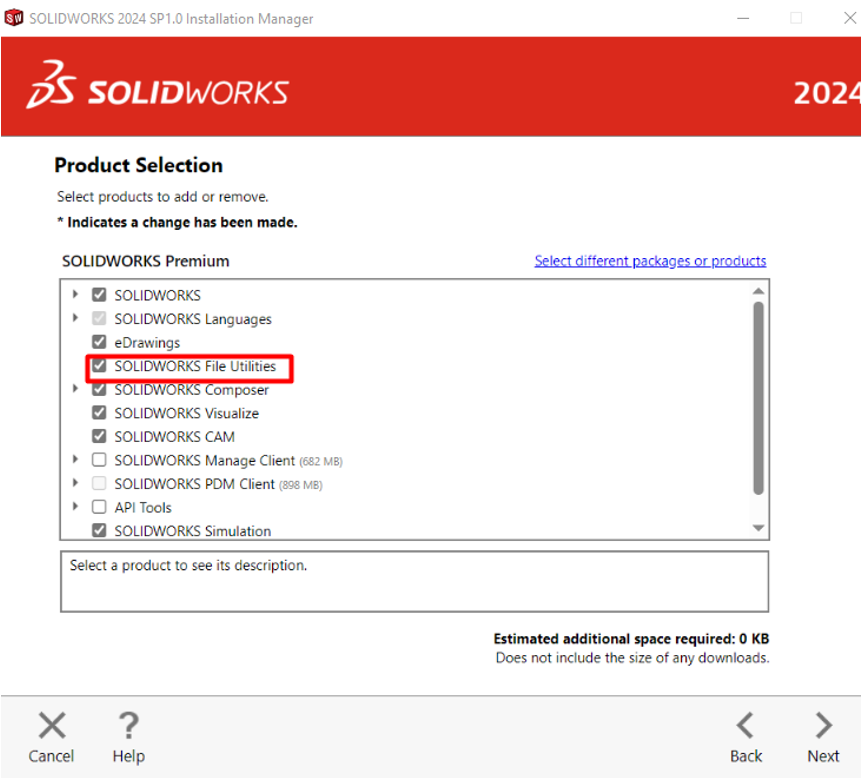The width and height of the screenshot is (861, 778).
Task: Go Back using the left chevron icon
Action: [x=745, y=725]
